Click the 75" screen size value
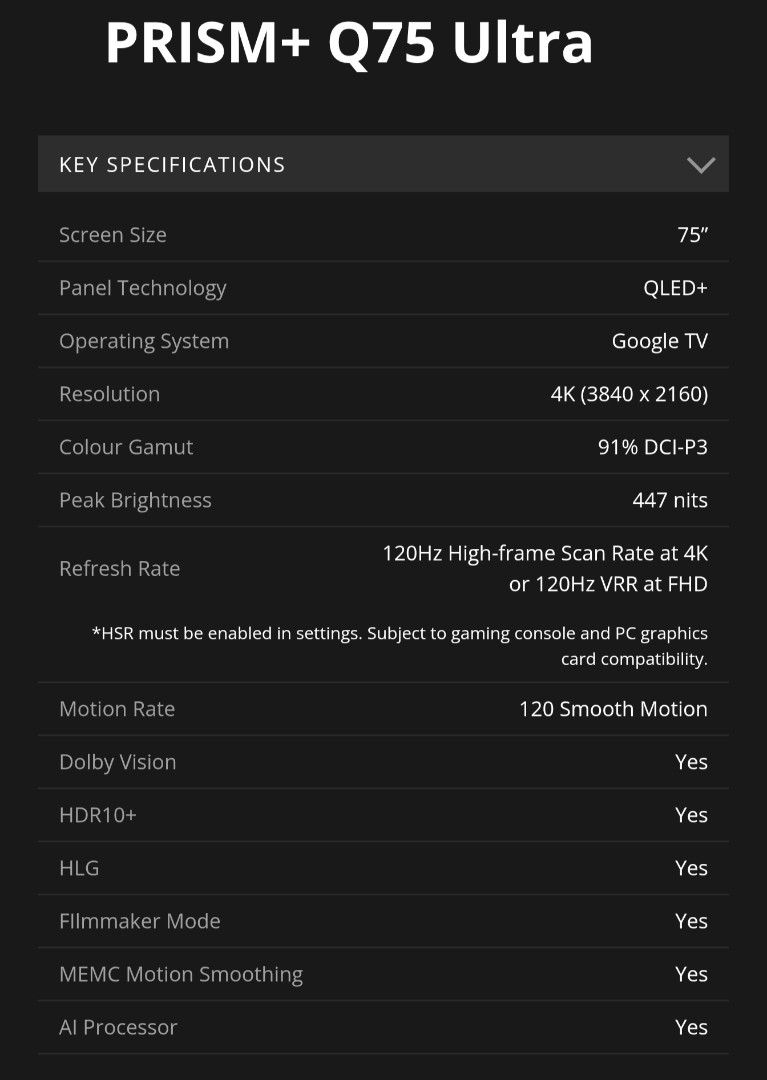 tap(693, 234)
